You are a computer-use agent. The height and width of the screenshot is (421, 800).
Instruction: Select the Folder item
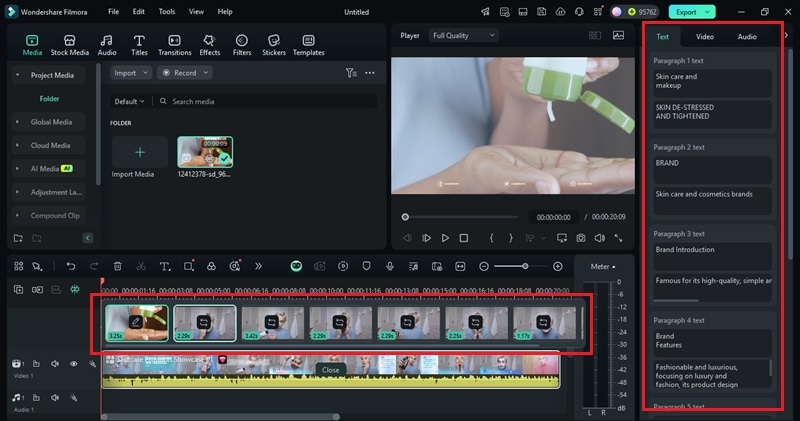point(49,98)
